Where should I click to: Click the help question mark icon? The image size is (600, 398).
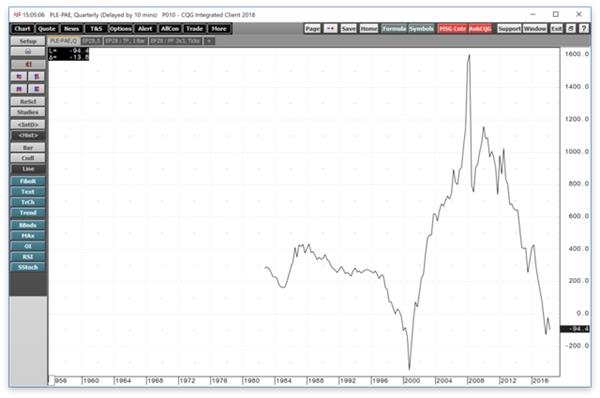coord(584,29)
